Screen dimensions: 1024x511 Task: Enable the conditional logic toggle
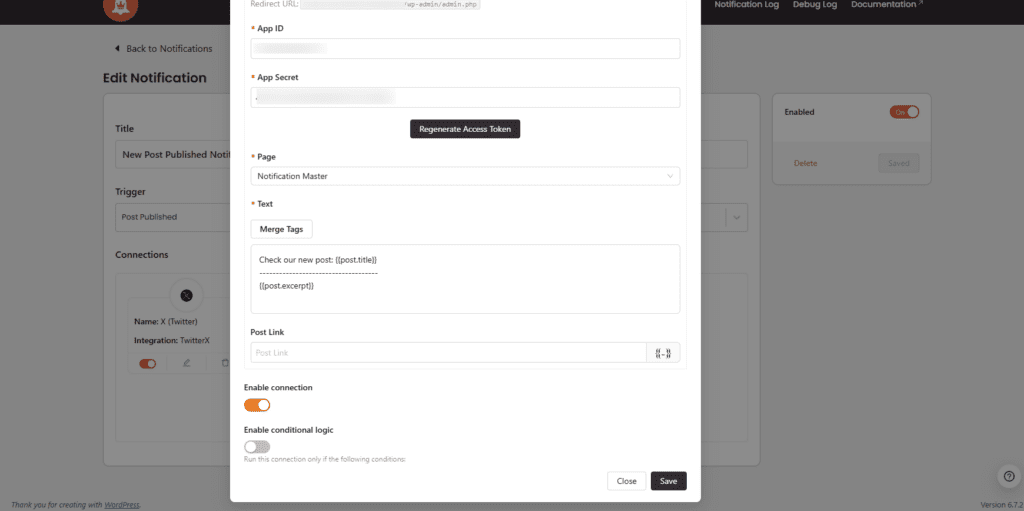coord(257,447)
